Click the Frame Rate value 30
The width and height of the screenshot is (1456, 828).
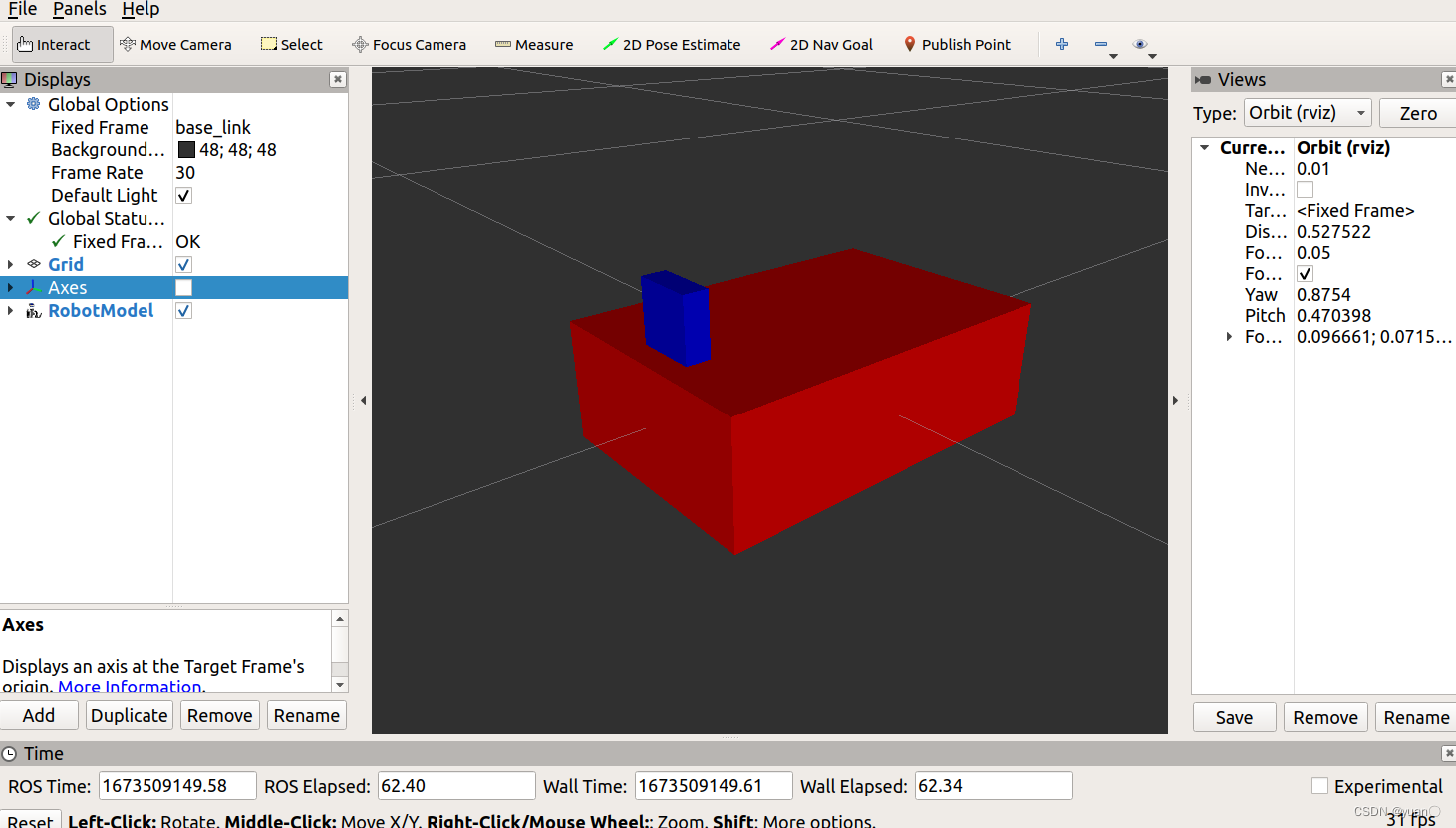[185, 172]
